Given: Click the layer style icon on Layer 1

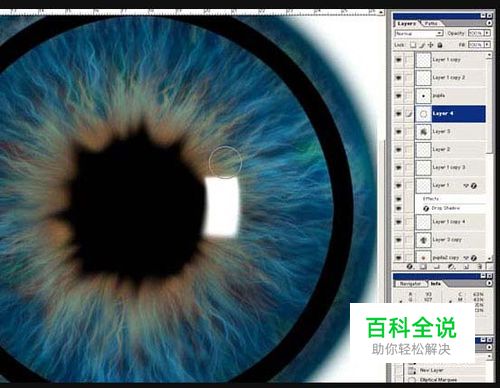Looking at the screenshot, I should [x=474, y=186].
